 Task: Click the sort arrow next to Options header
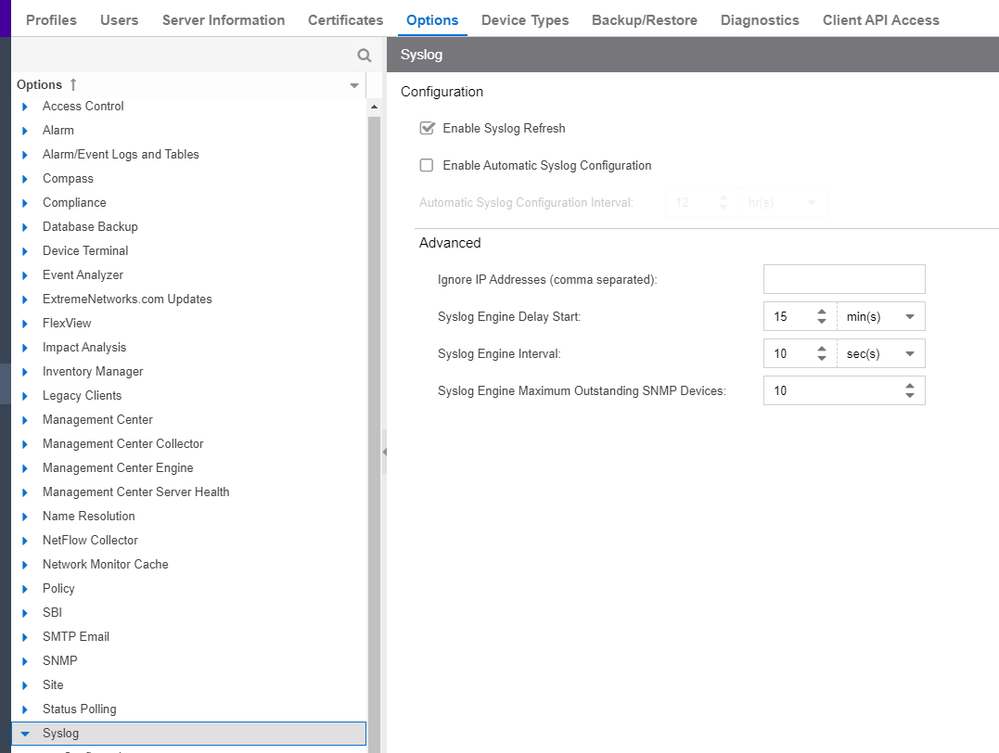[x=73, y=85]
